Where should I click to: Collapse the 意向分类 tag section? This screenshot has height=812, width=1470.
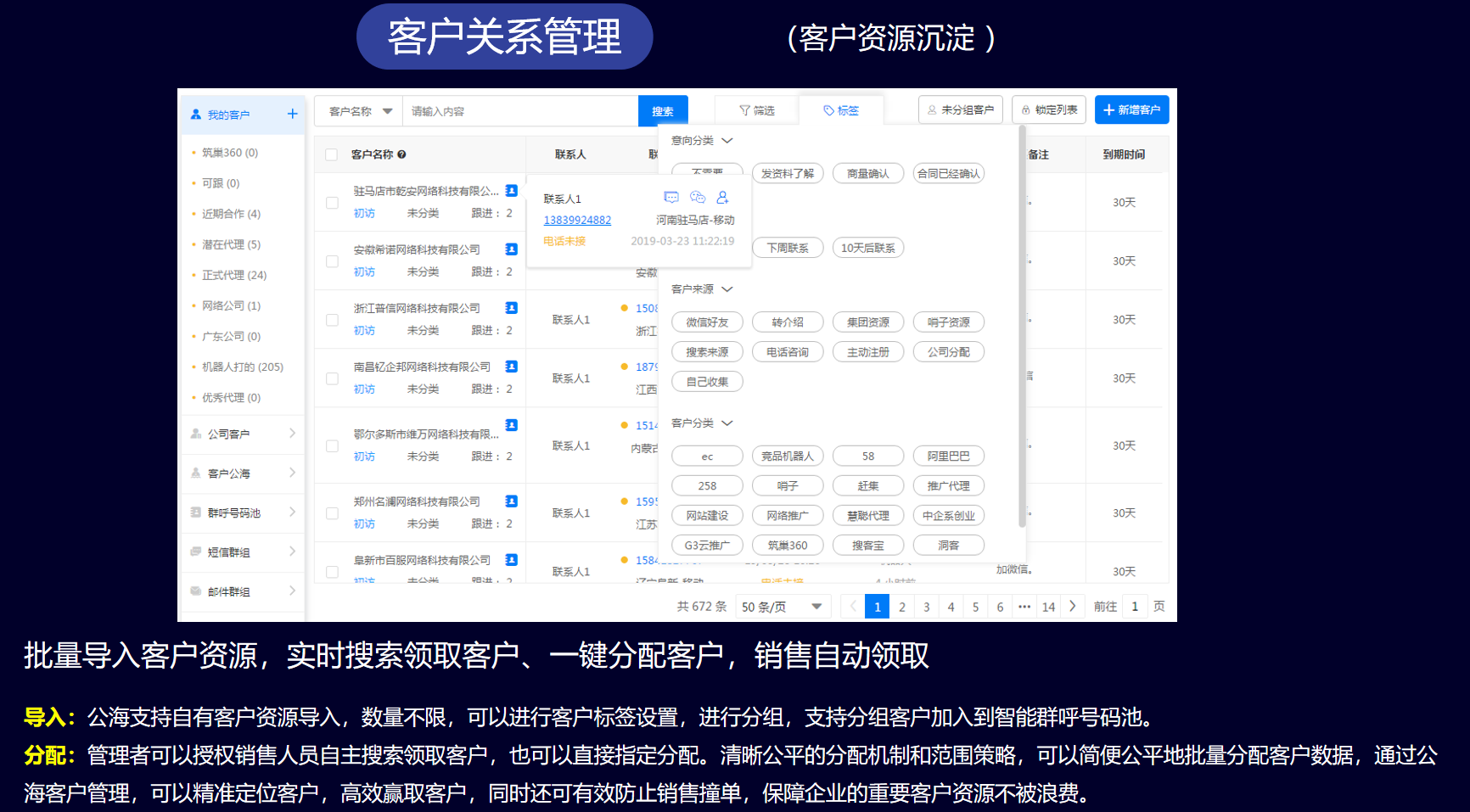727,140
